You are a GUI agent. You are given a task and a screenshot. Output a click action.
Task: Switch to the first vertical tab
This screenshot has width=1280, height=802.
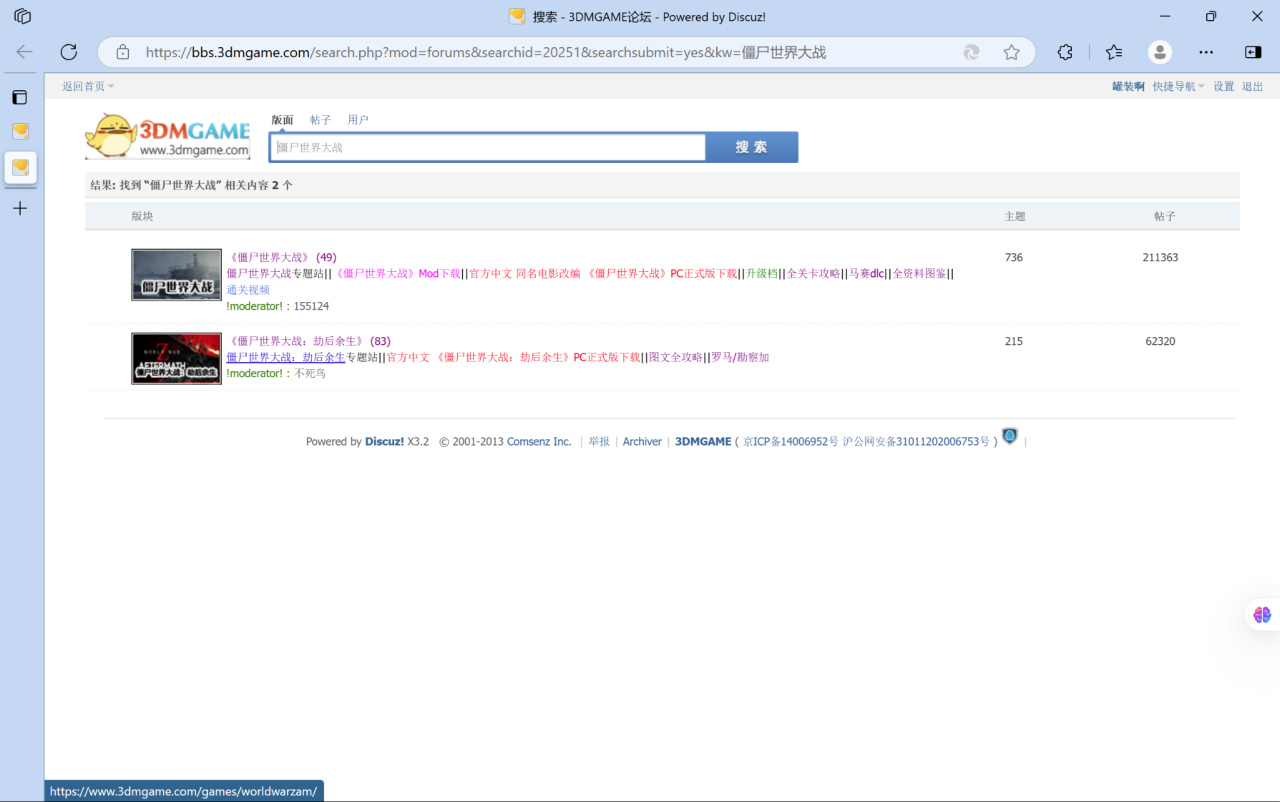click(20, 131)
